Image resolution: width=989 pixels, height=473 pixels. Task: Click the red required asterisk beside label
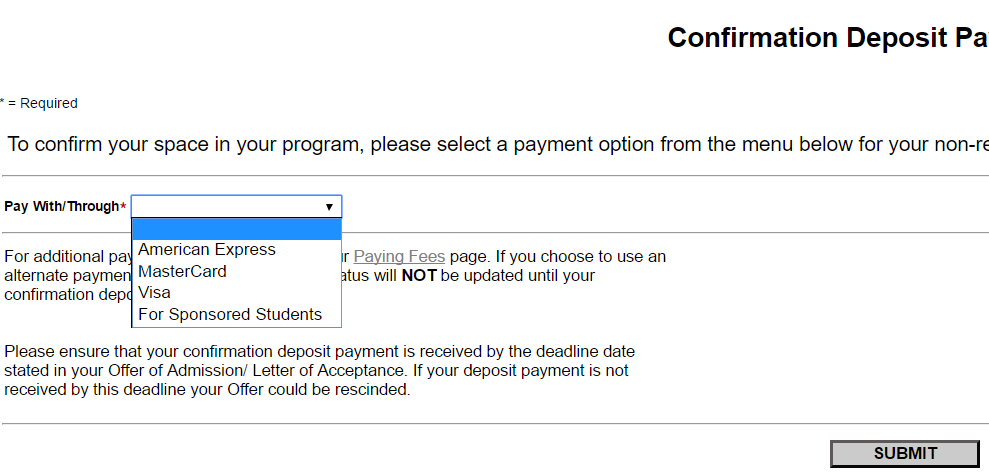coord(123,207)
